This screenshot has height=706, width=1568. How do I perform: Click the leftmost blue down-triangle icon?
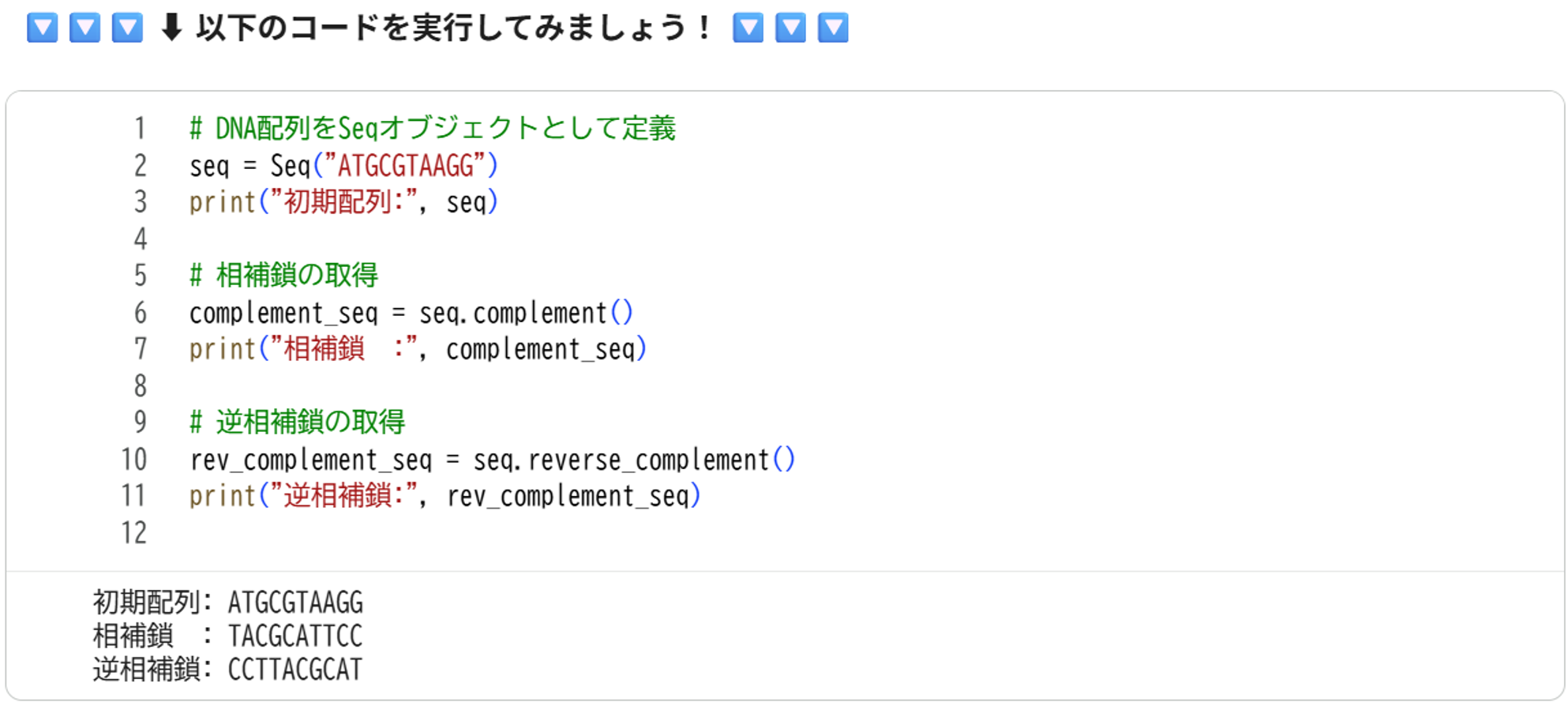pyautogui.click(x=42, y=28)
